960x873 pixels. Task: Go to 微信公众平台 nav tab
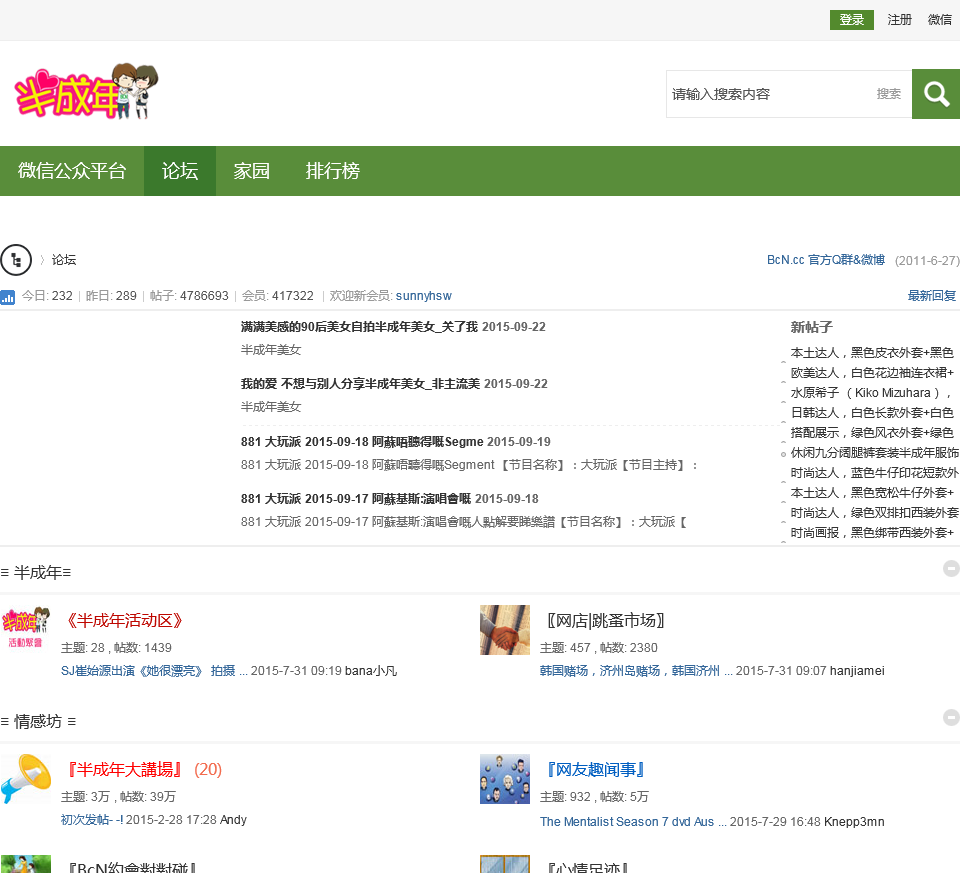[x=72, y=171]
